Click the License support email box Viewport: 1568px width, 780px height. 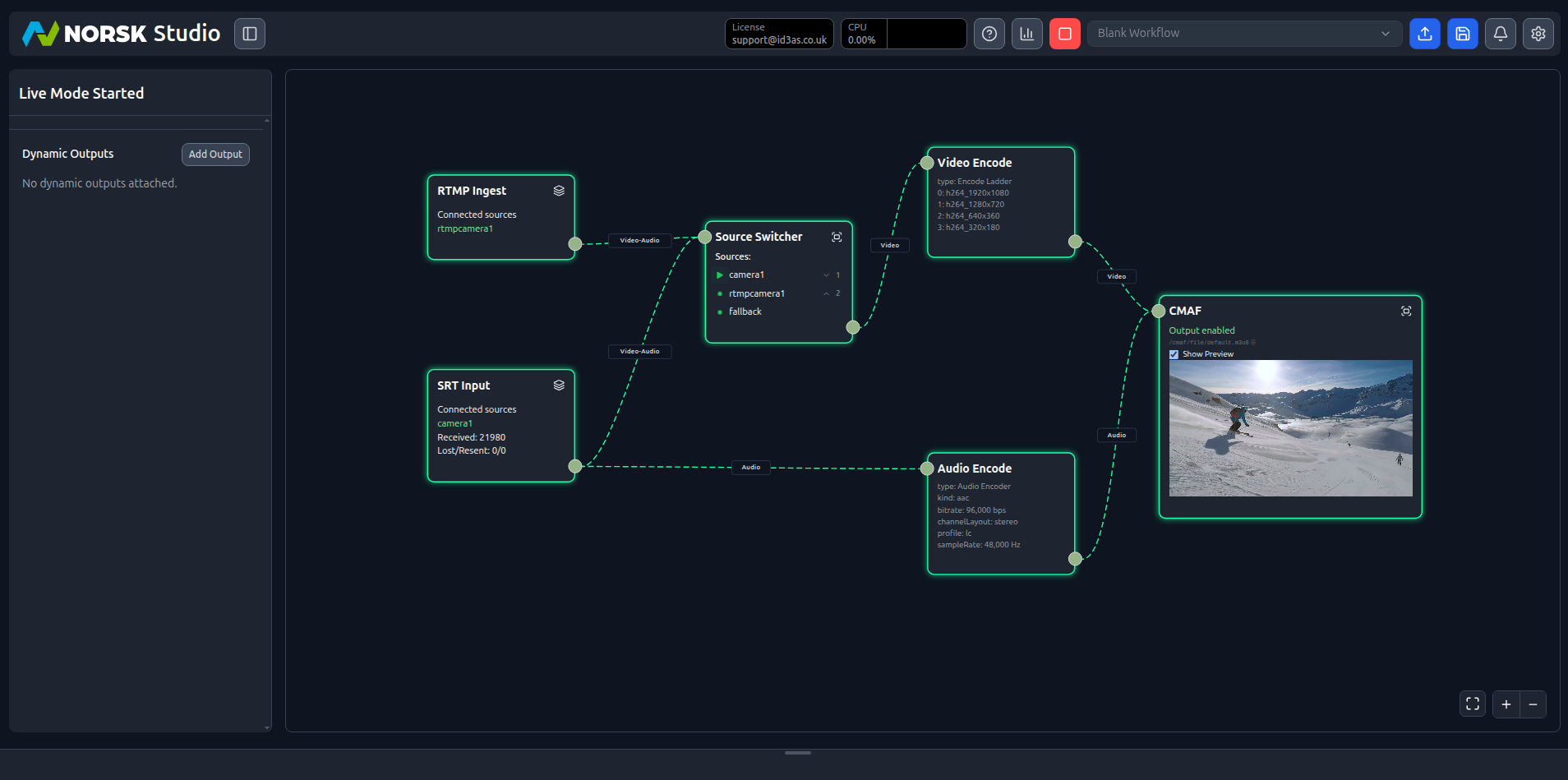[x=779, y=34]
